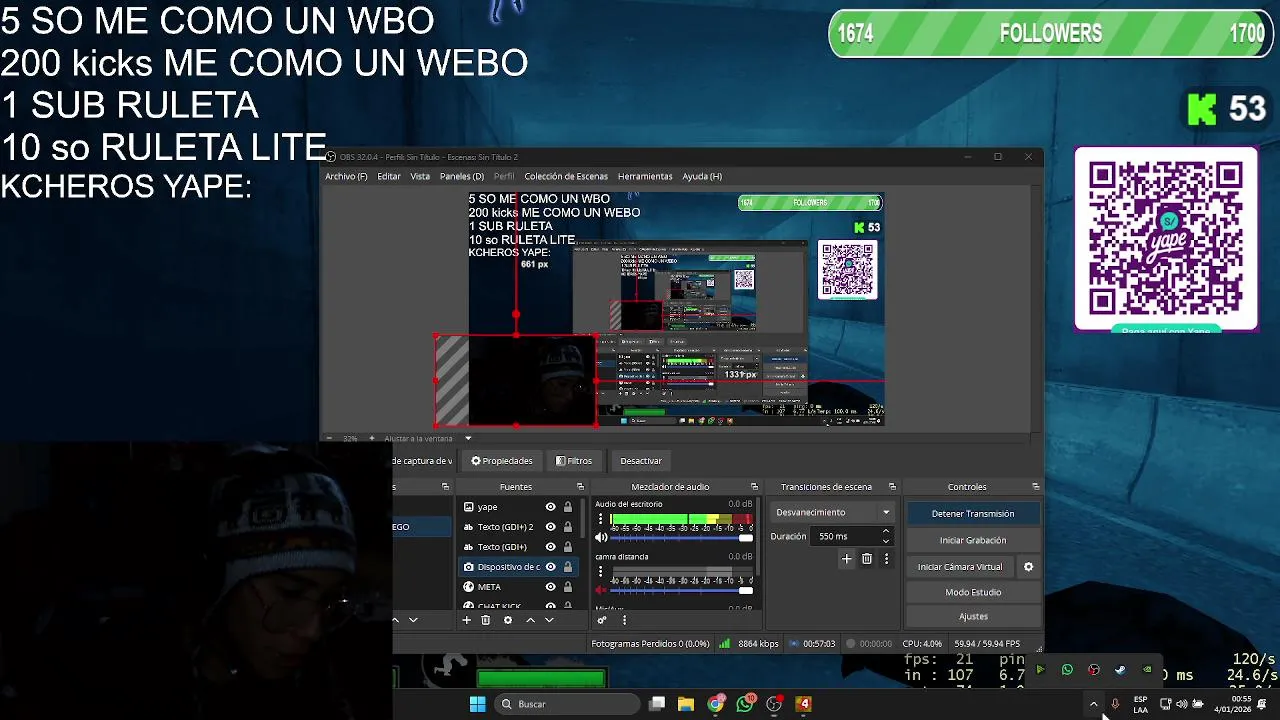Image resolution: width=1280 pixels, height=720 pixels.
Task: Open WhatsApp from the taskbar
Action: [745, 704]
